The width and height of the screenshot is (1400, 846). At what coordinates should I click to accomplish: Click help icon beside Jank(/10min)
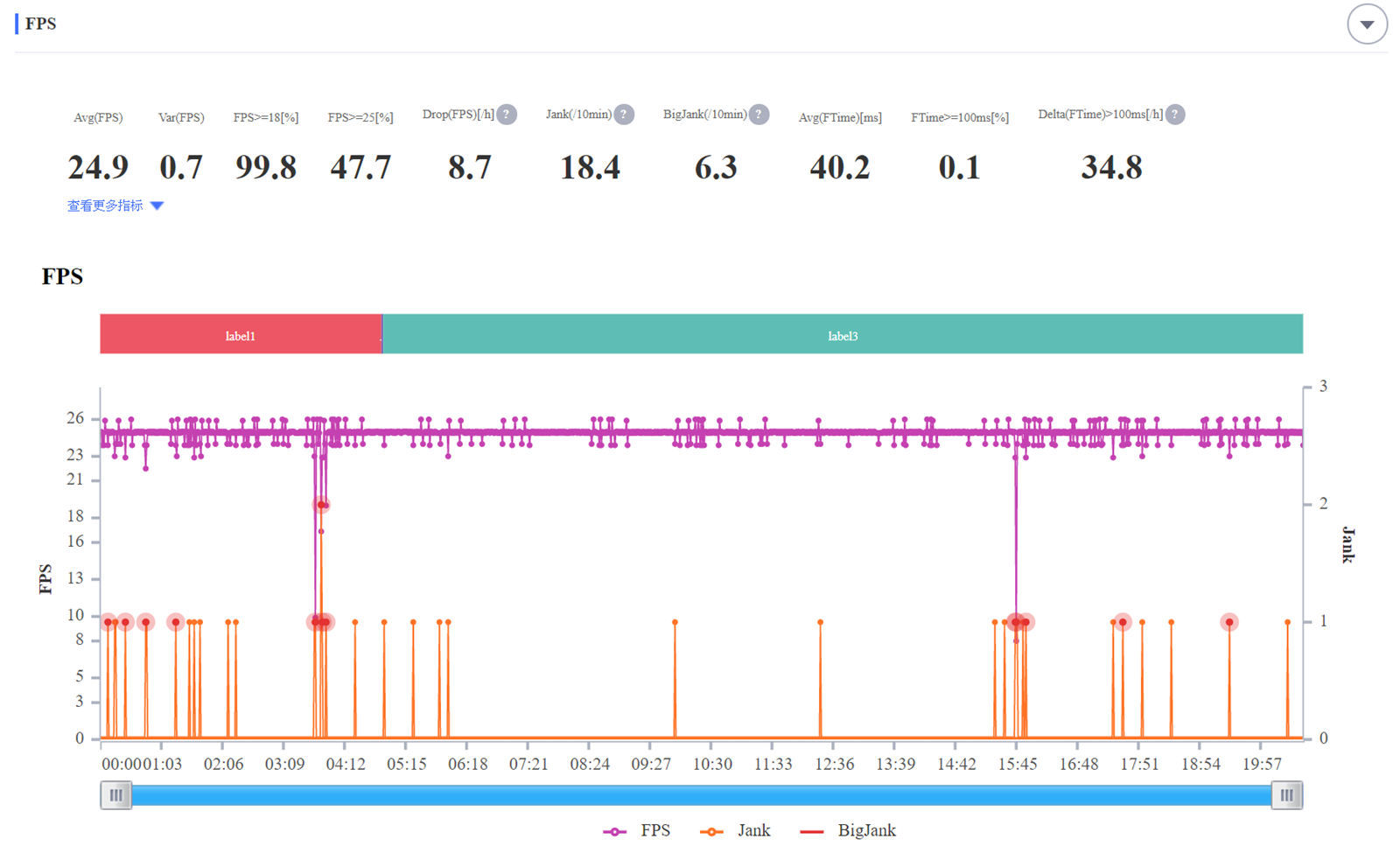[624, 115]
